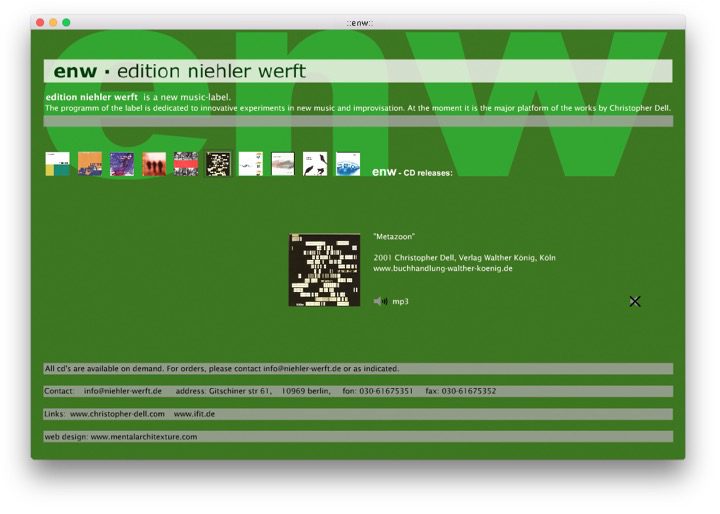Open the white cover with grey smudge
This screenshot has height=514, width=720.
click(x=283, y=164)
